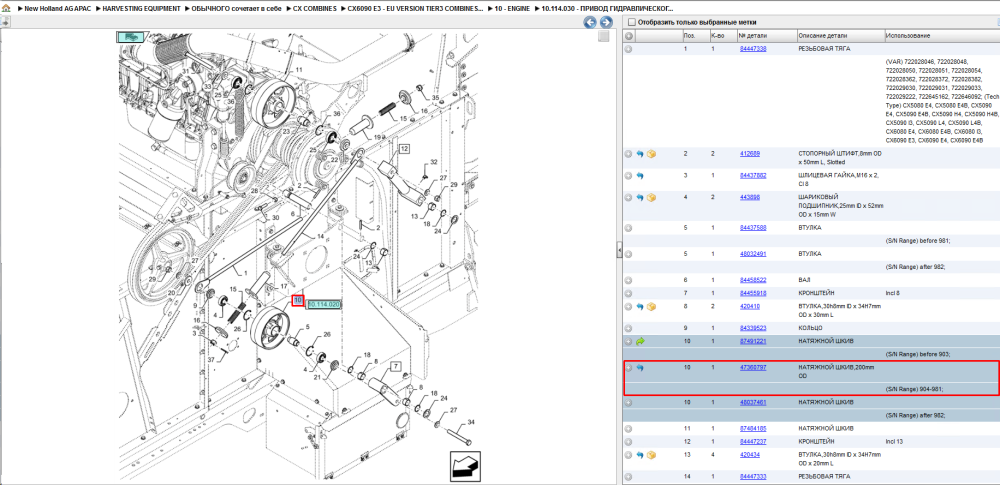The height and width of the screenshot is (485, 1000).
Task: Click 'КОЛЬЦО' description text
Action: pos(811,328)
